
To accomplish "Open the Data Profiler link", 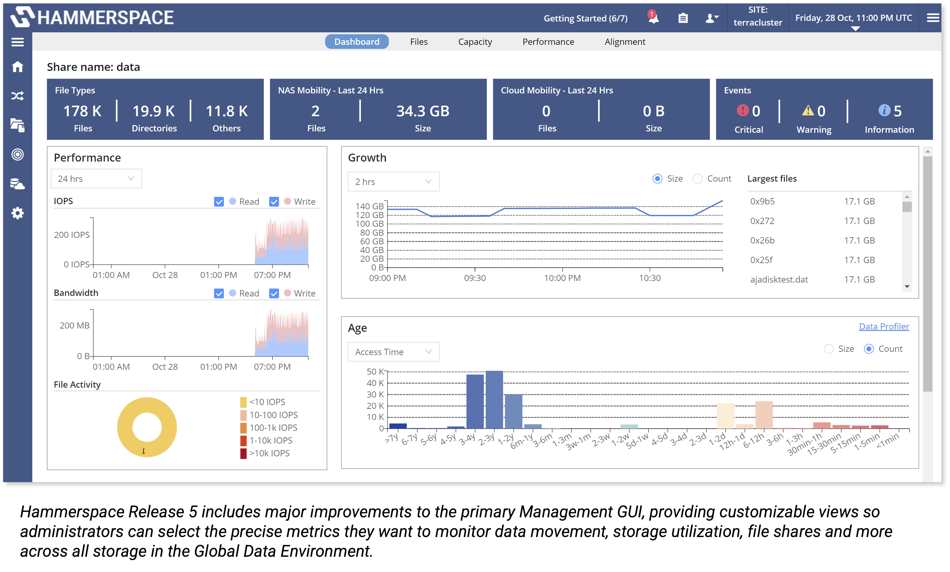I will (x=884, y=327).
